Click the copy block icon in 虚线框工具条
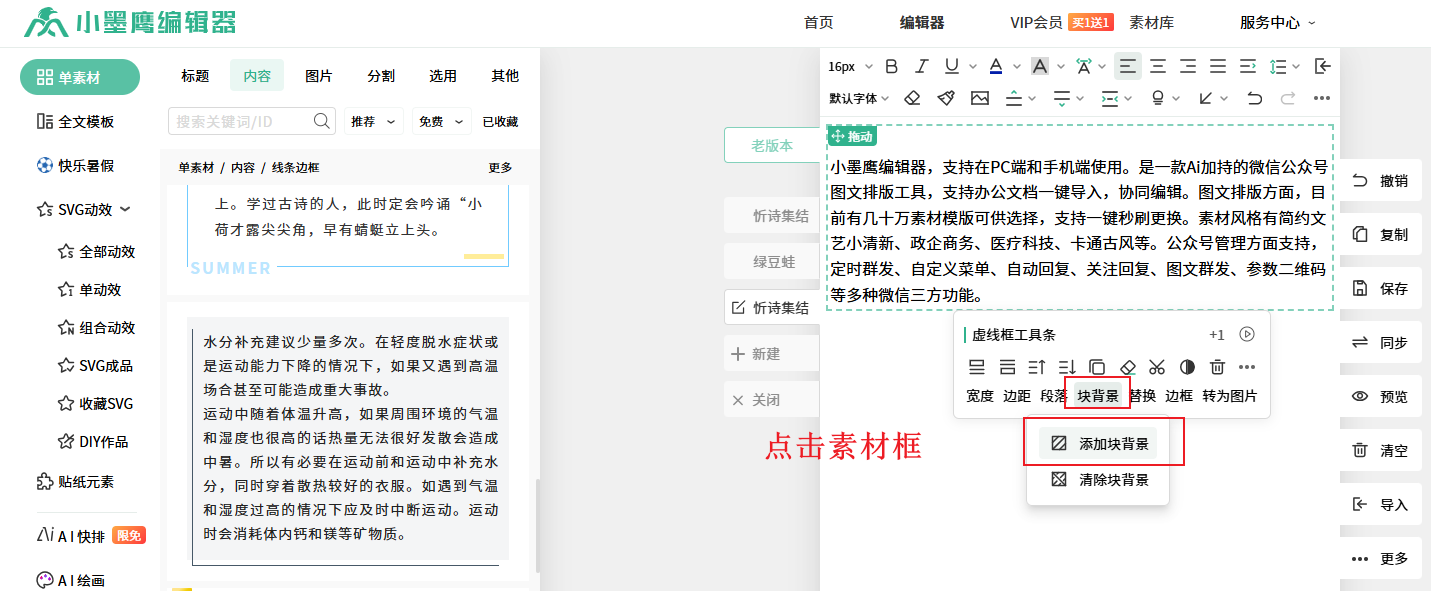This screenshot has width=1431, height=591. [1097, 367]
